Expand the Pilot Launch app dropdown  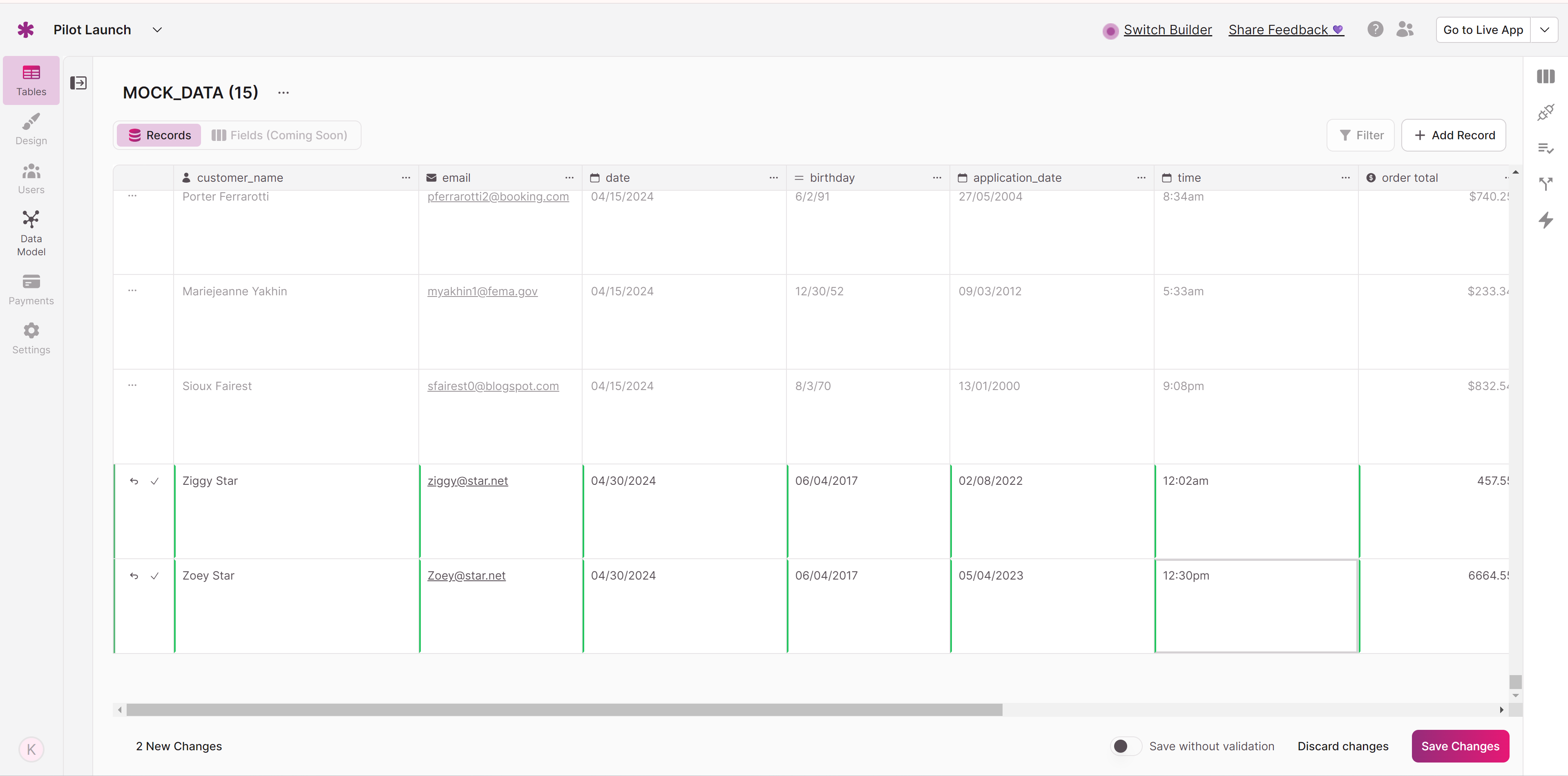(157, 30)
